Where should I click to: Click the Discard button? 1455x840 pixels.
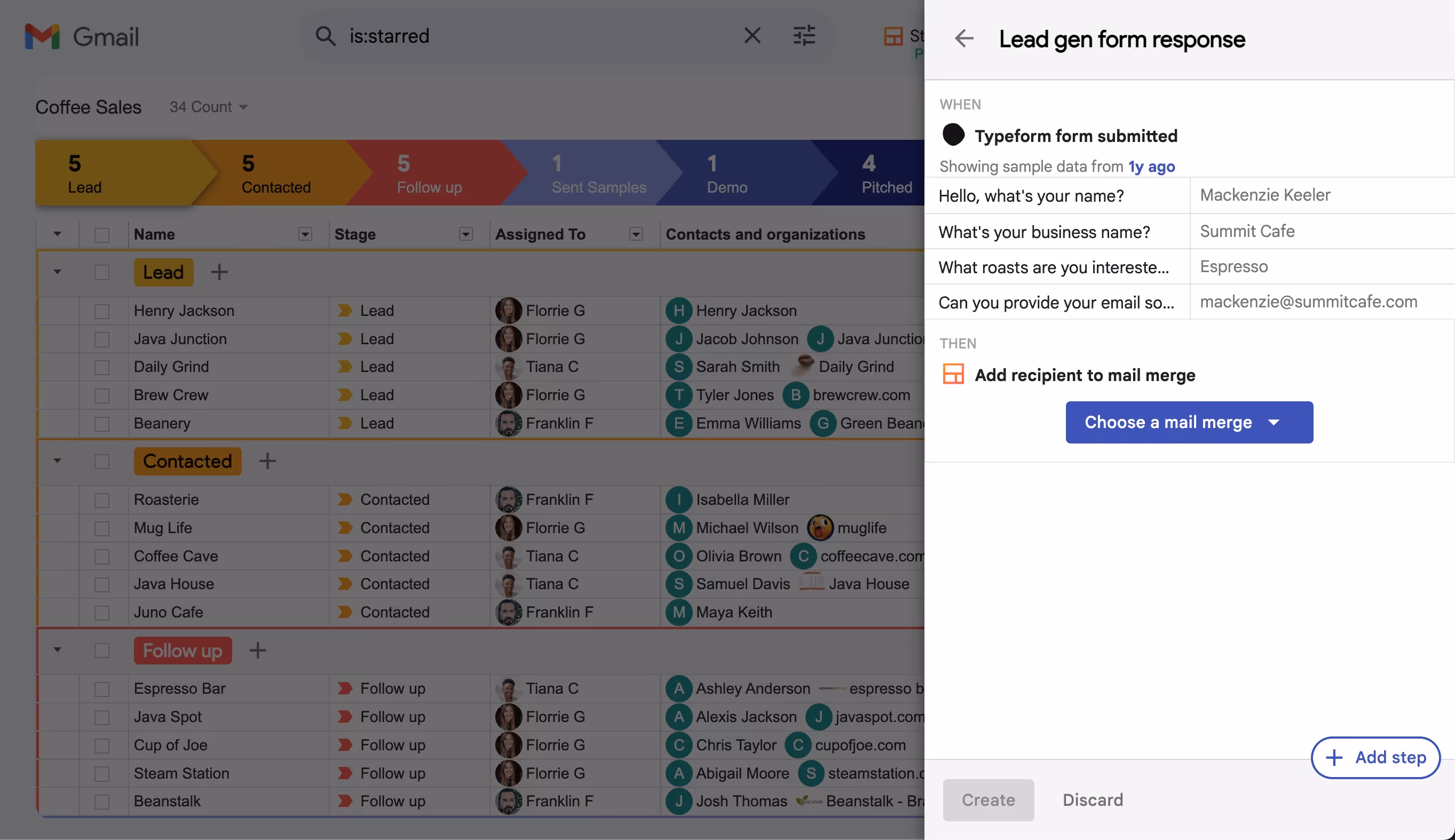point(1092,799)
